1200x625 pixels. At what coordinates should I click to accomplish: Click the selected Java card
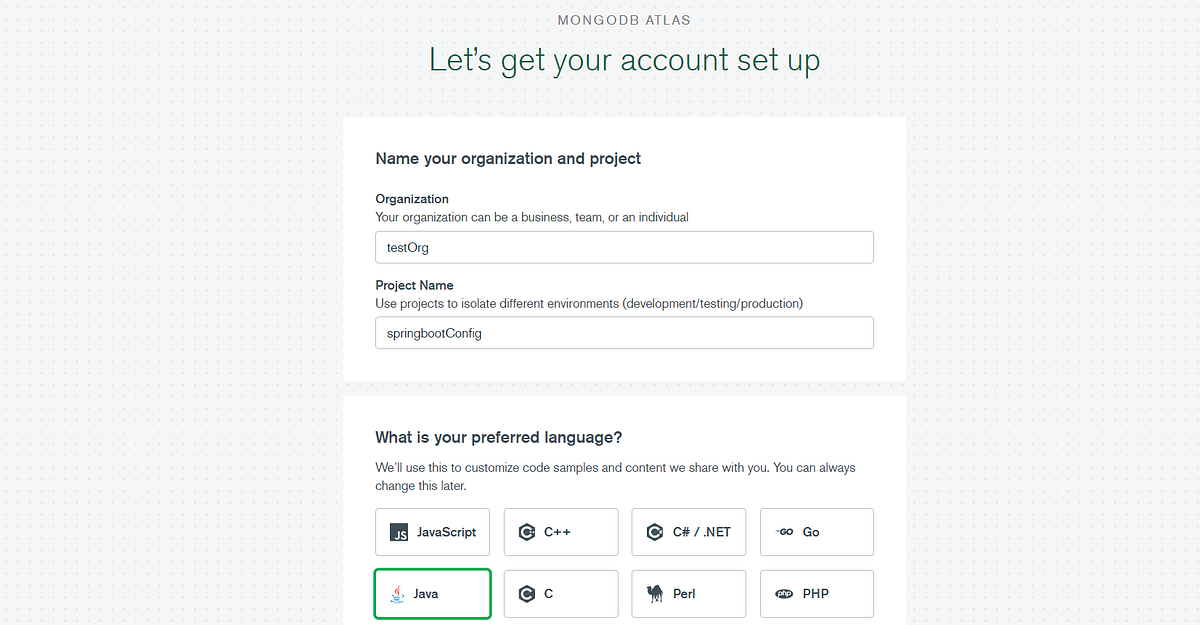point(432,593)
